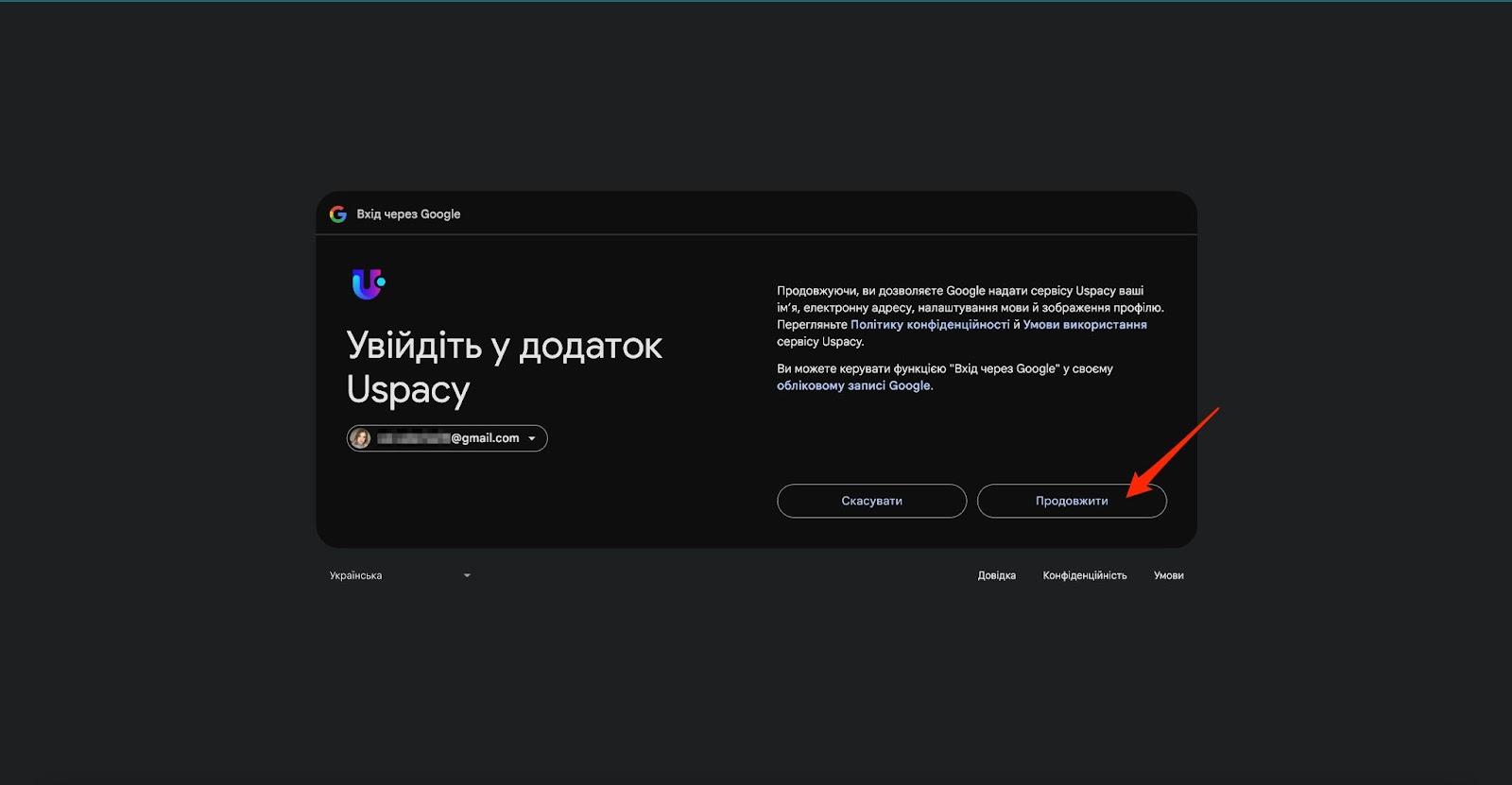Click the Продовжити button

(x=1072, y=501)
